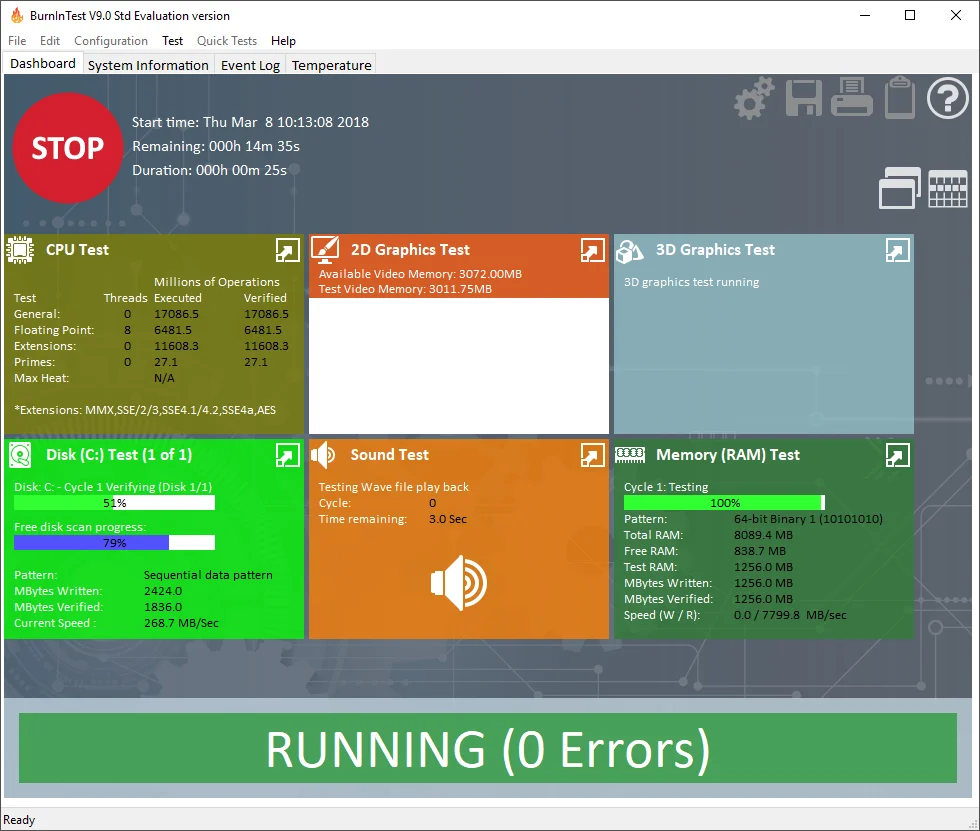Viewport: 980px width, 831px height.
Task: Open the Edit menu
Action: 49,41
